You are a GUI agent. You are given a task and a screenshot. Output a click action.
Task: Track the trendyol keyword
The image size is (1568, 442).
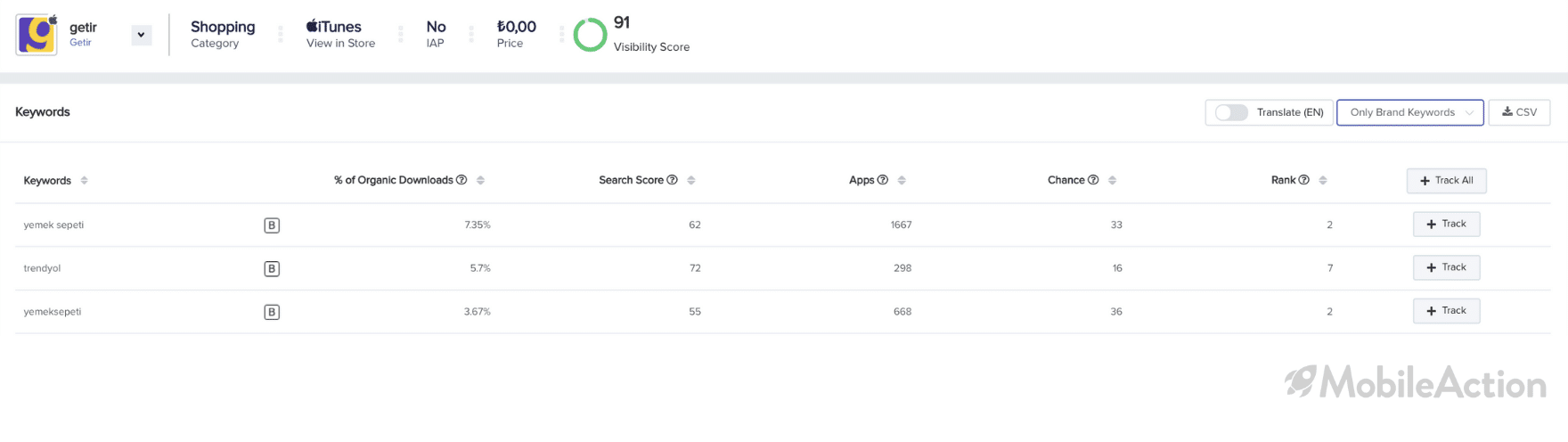(1446, 267)
